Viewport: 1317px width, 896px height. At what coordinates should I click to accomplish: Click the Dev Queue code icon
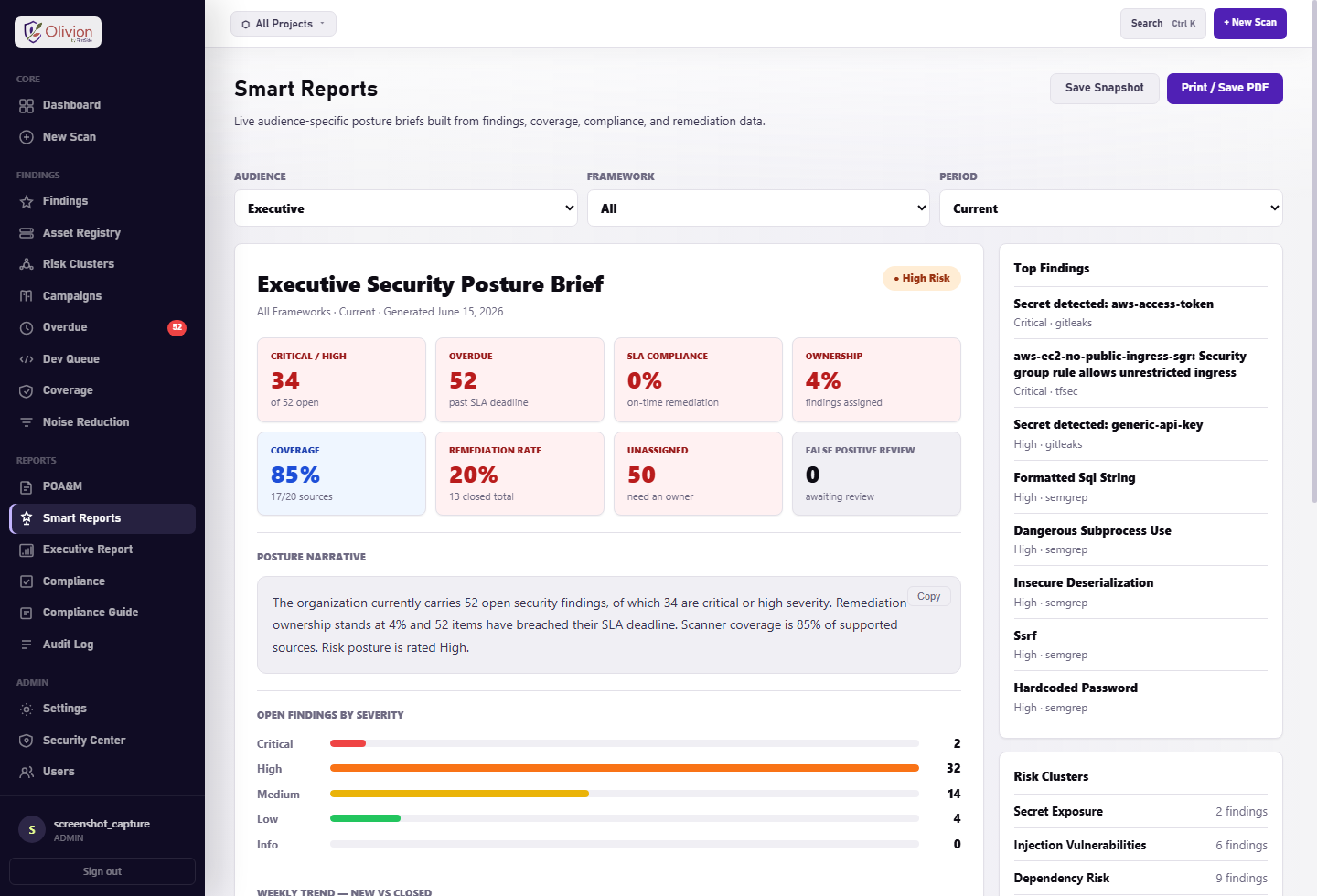(27, 359)
